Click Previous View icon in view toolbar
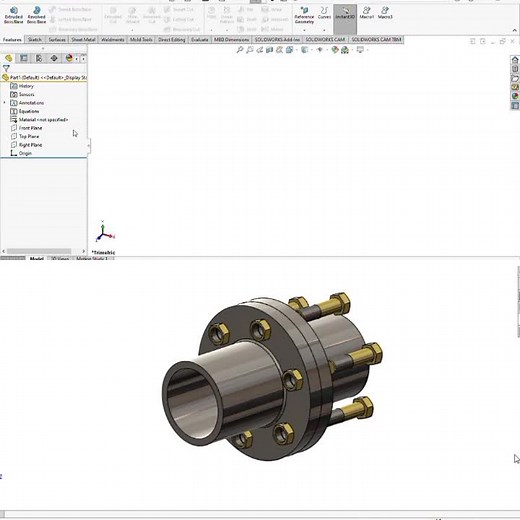 [260, 50]
